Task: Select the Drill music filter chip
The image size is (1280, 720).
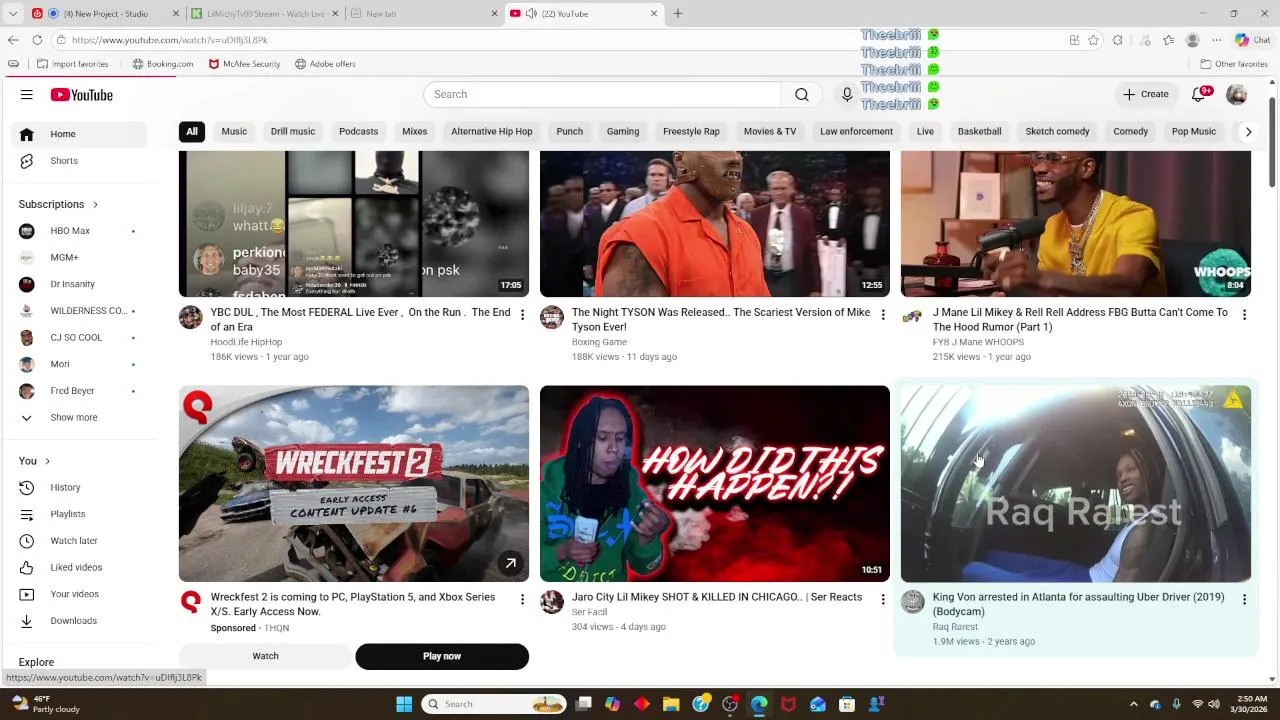Action: (293, 132)
